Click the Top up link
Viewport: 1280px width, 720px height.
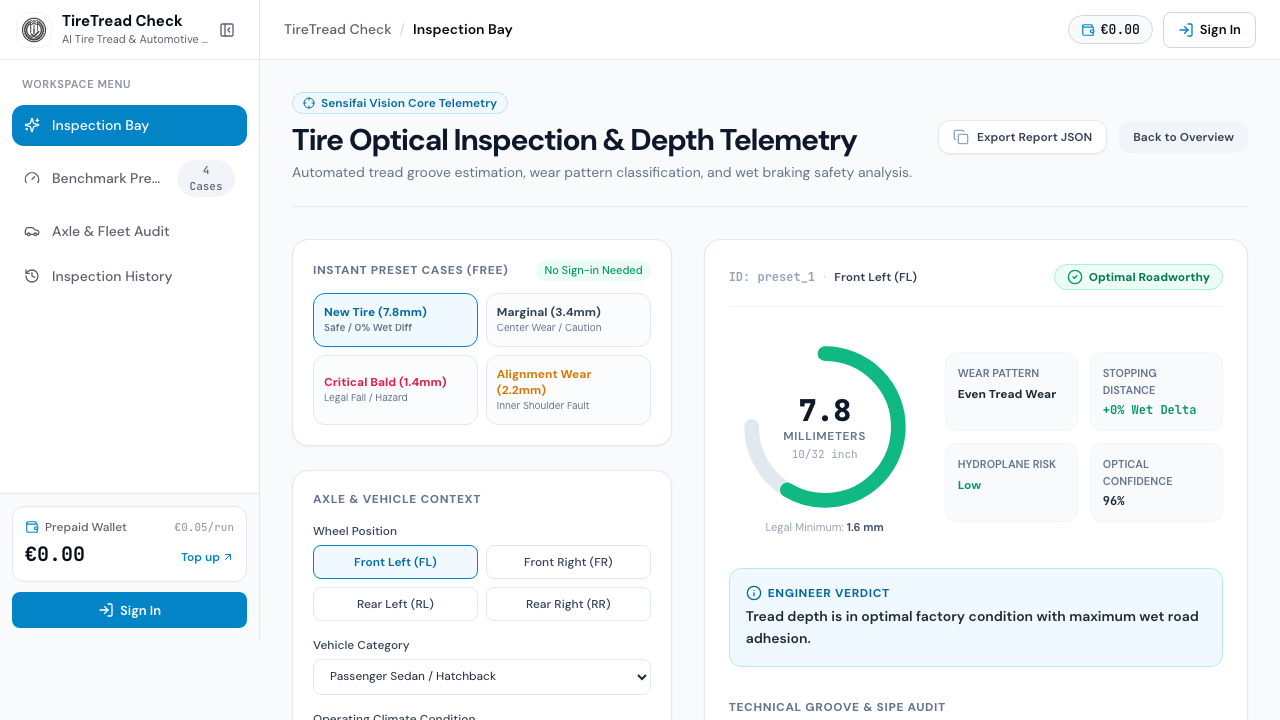tap(207, 557)
